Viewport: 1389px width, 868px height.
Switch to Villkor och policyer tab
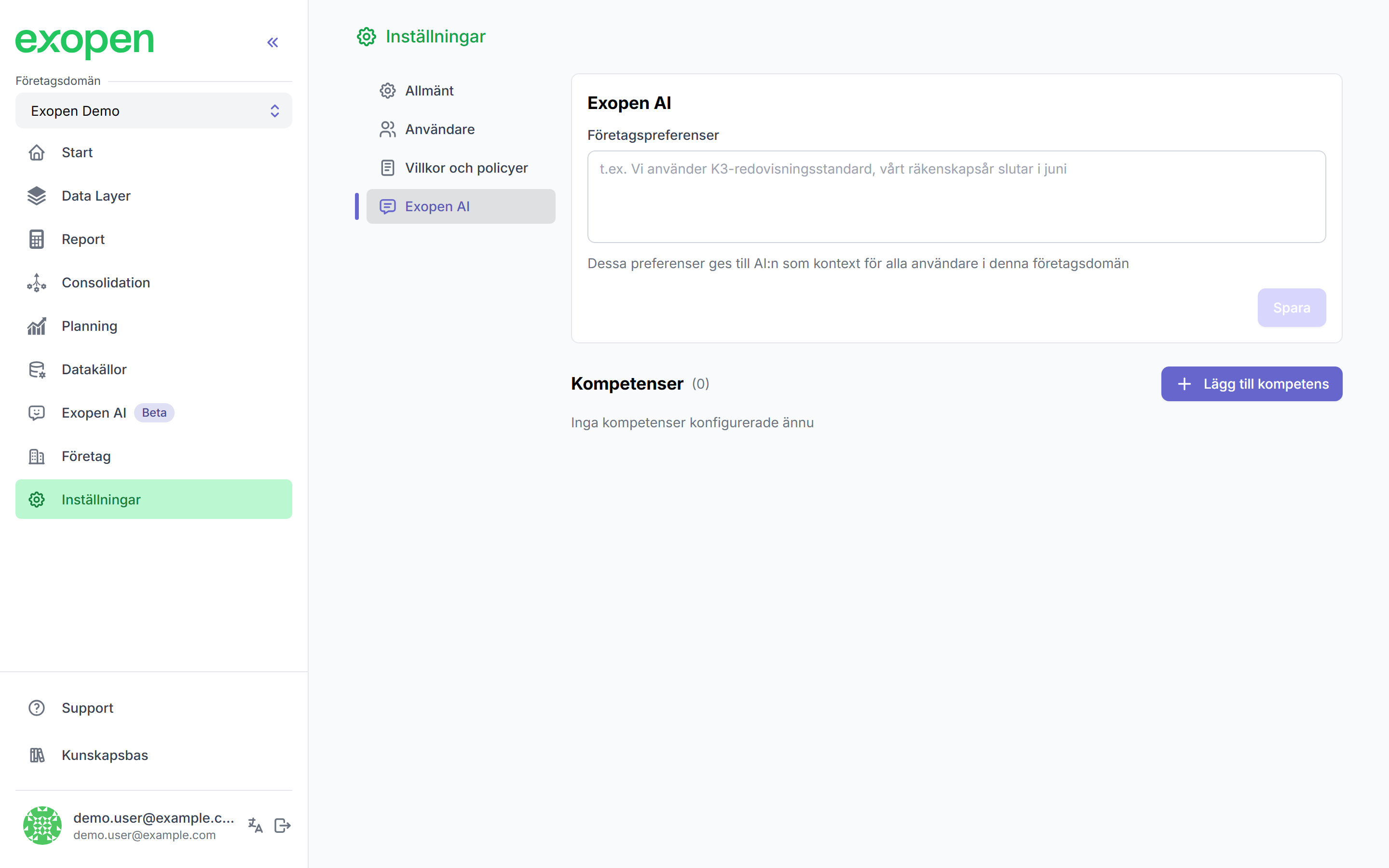[460, 168]
